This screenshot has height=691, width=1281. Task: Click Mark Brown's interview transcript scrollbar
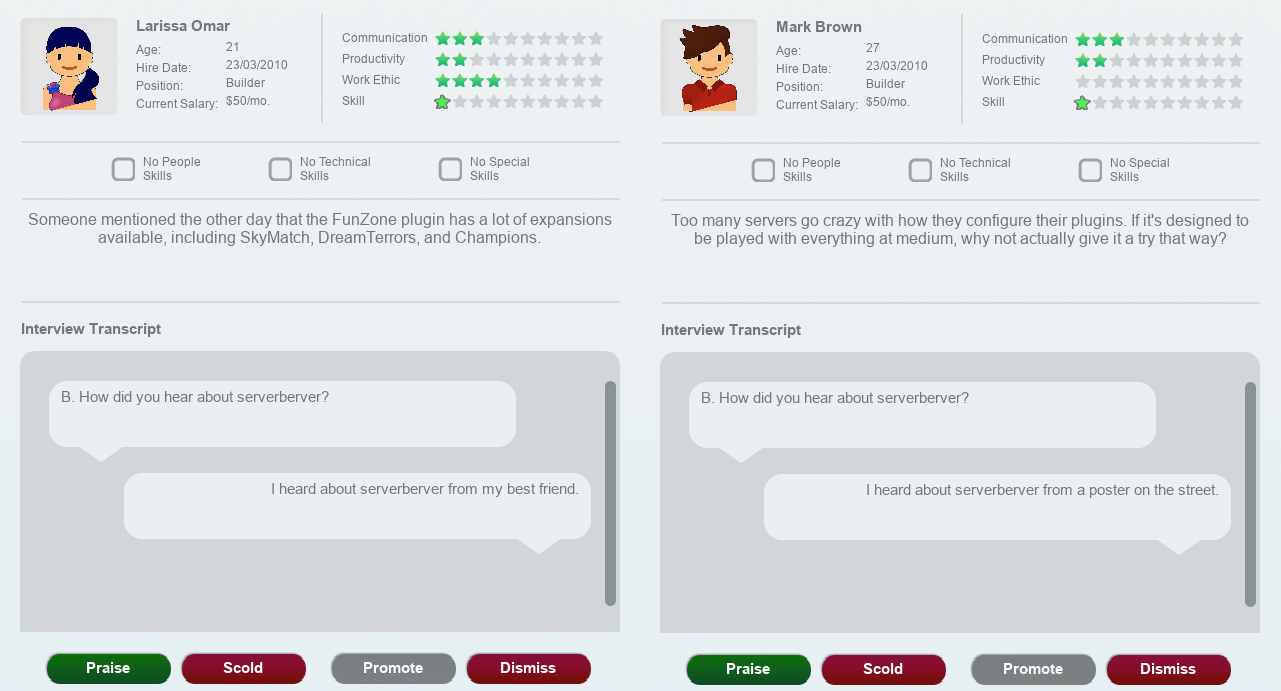click(x=1250, y=494)
